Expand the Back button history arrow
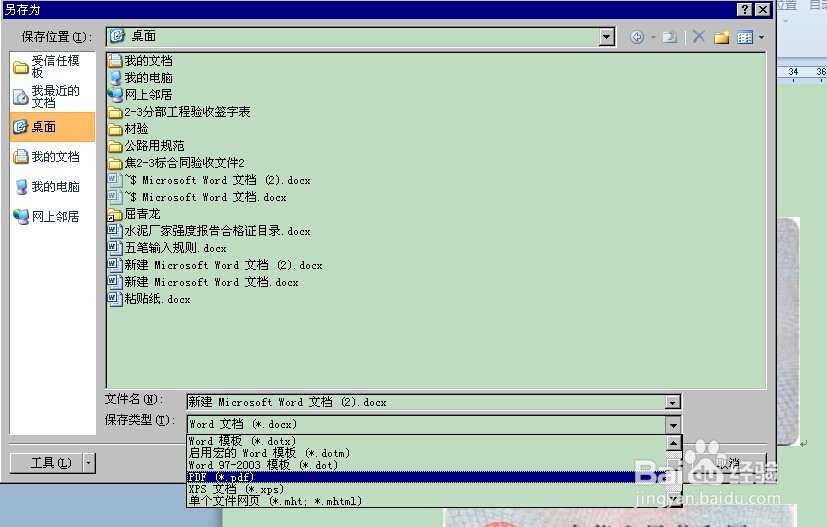827x527 pixels. pos(653,37)
